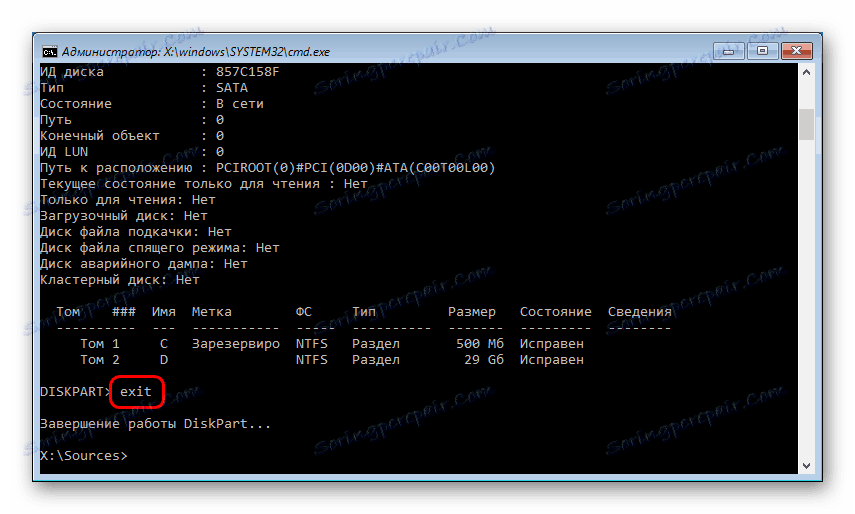Click the line 'Только для чтения: Нет'
This screenshot has width=855, height=514.
[x=128, y=200]
